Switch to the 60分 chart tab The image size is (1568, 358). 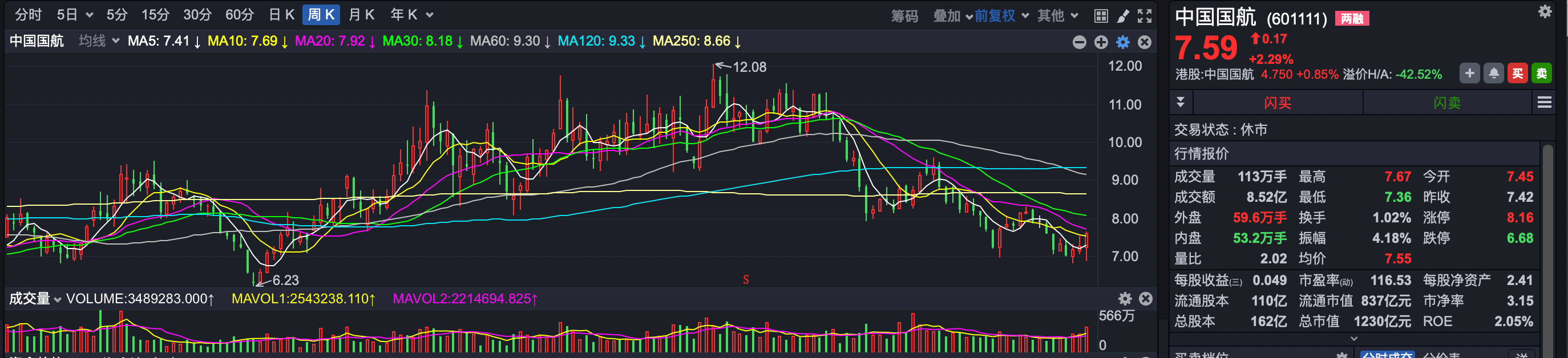tap(239, 15)
